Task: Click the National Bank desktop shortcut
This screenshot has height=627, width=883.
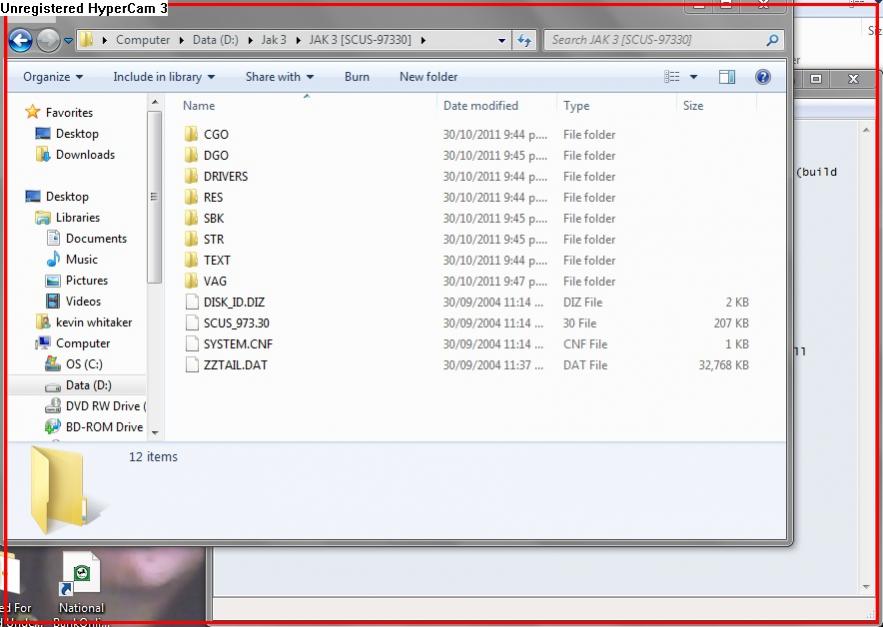Action: tap(82, 589)
